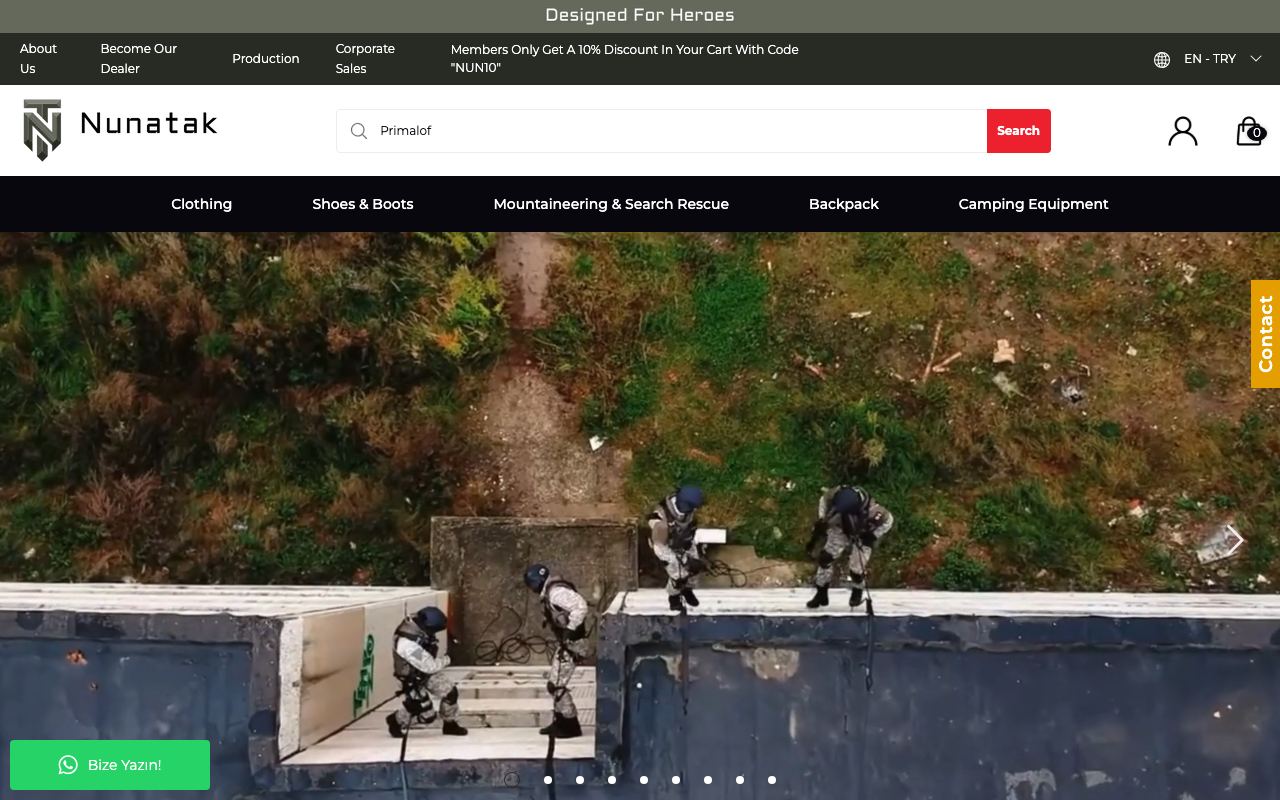Click the NUN10 discount announcement text
This screenshot has height=800, width=1280.
click(625, 59)
